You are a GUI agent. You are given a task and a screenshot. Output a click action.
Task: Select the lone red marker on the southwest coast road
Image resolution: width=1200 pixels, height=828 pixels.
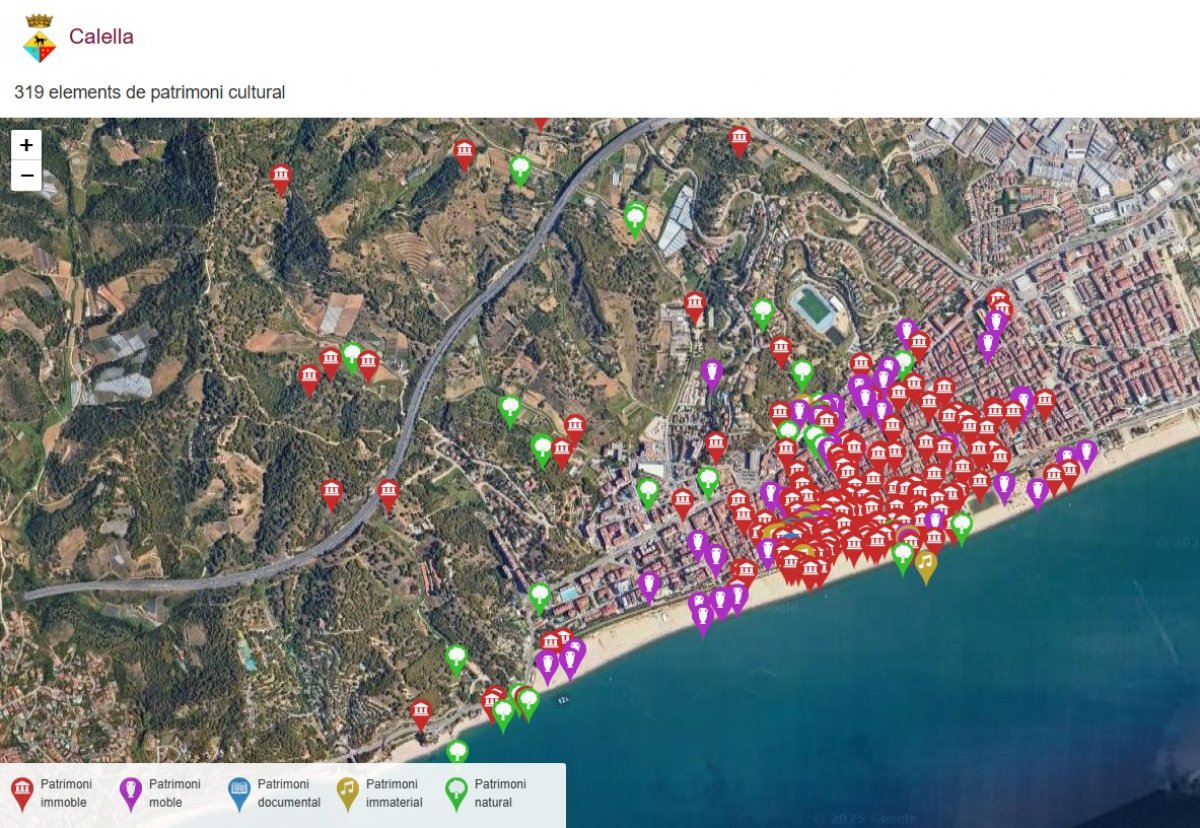tap(421, 713)
